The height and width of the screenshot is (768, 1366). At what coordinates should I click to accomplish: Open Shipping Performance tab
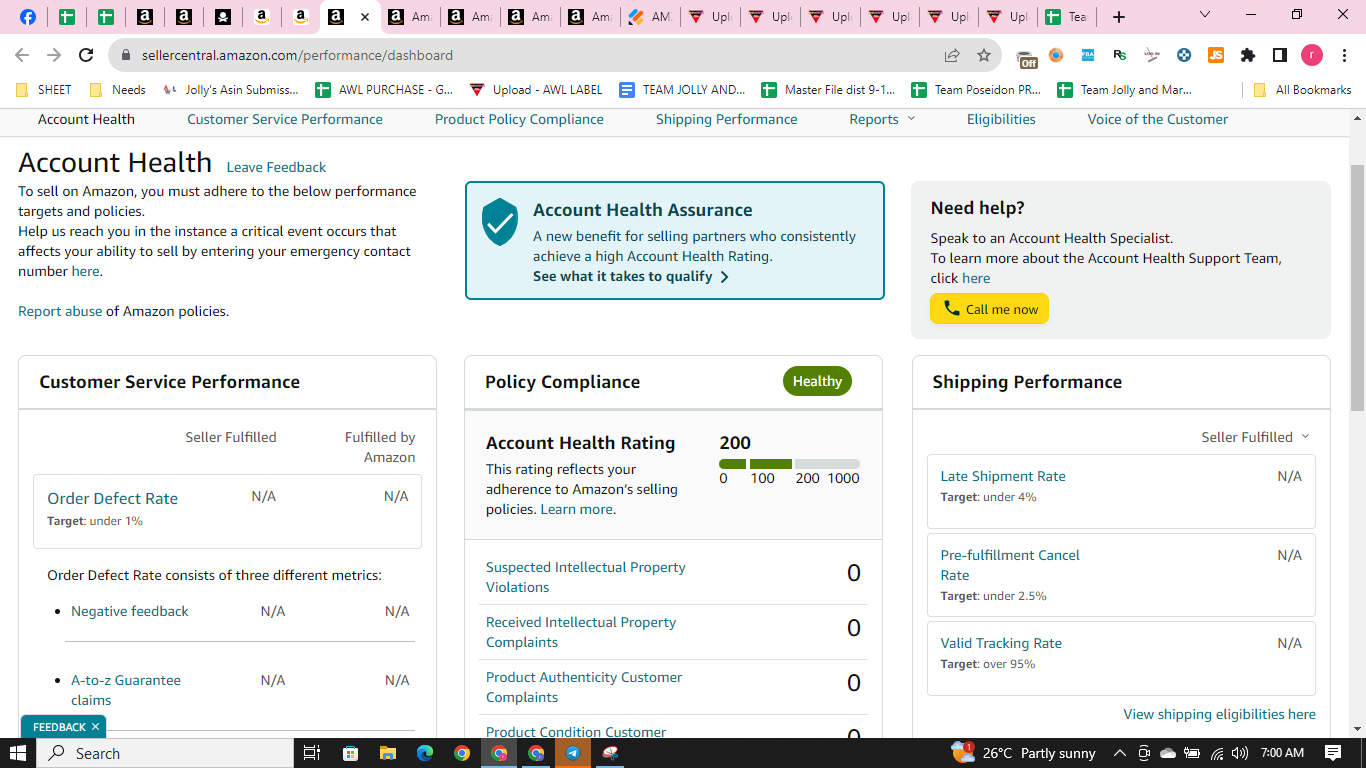pyautogui.click(x=727, y=119)
